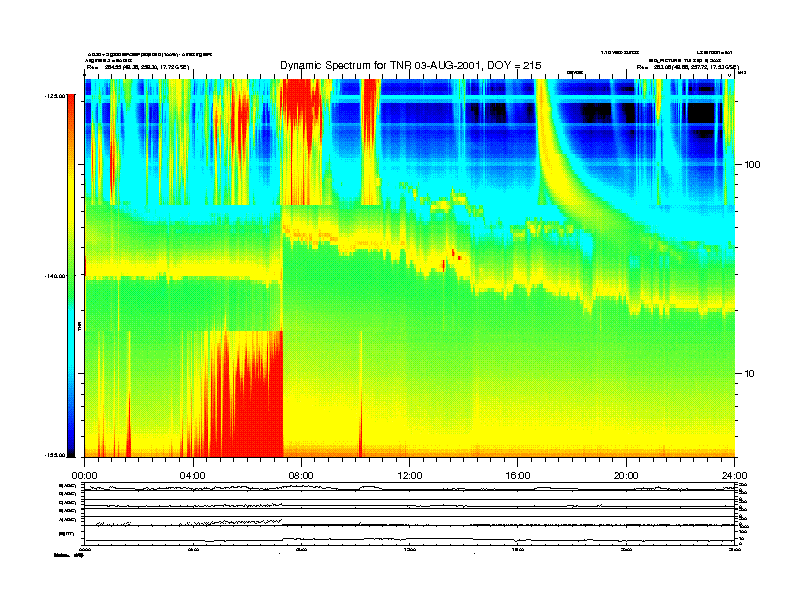This screenshot has height=612, width=792.
Task: Click the green middle of the color bar
Action: [71, 276]
